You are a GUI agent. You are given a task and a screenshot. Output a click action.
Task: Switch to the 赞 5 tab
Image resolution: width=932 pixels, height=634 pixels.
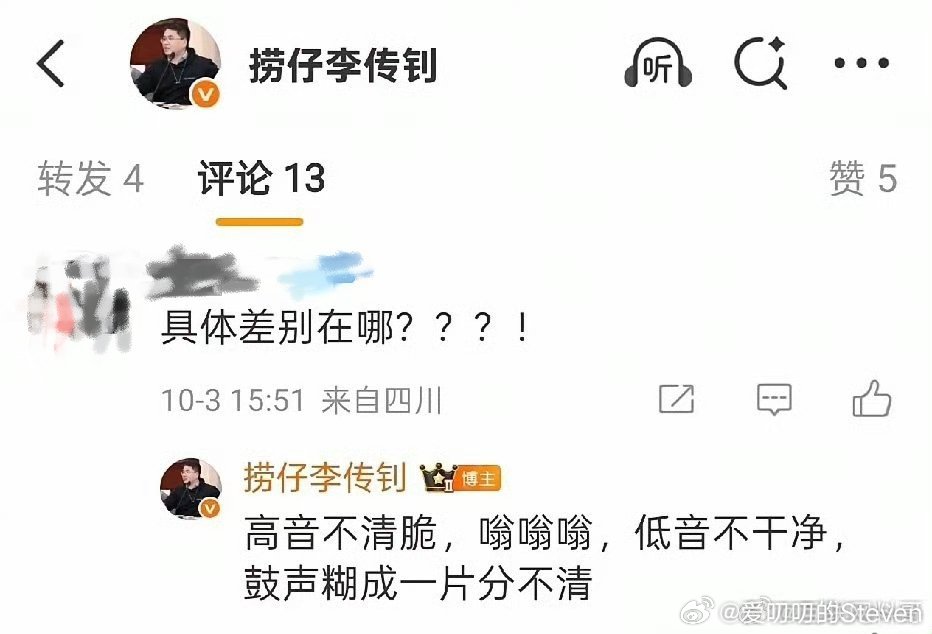(862, 178)
